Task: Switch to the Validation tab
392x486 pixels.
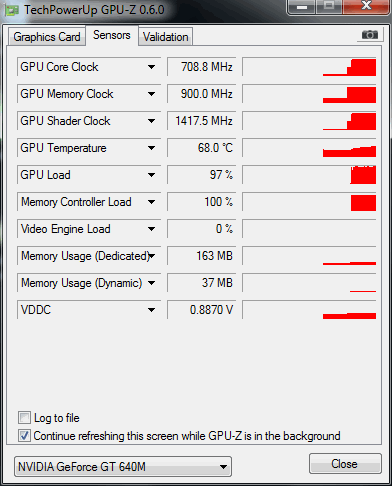Action: pos(166,37)
